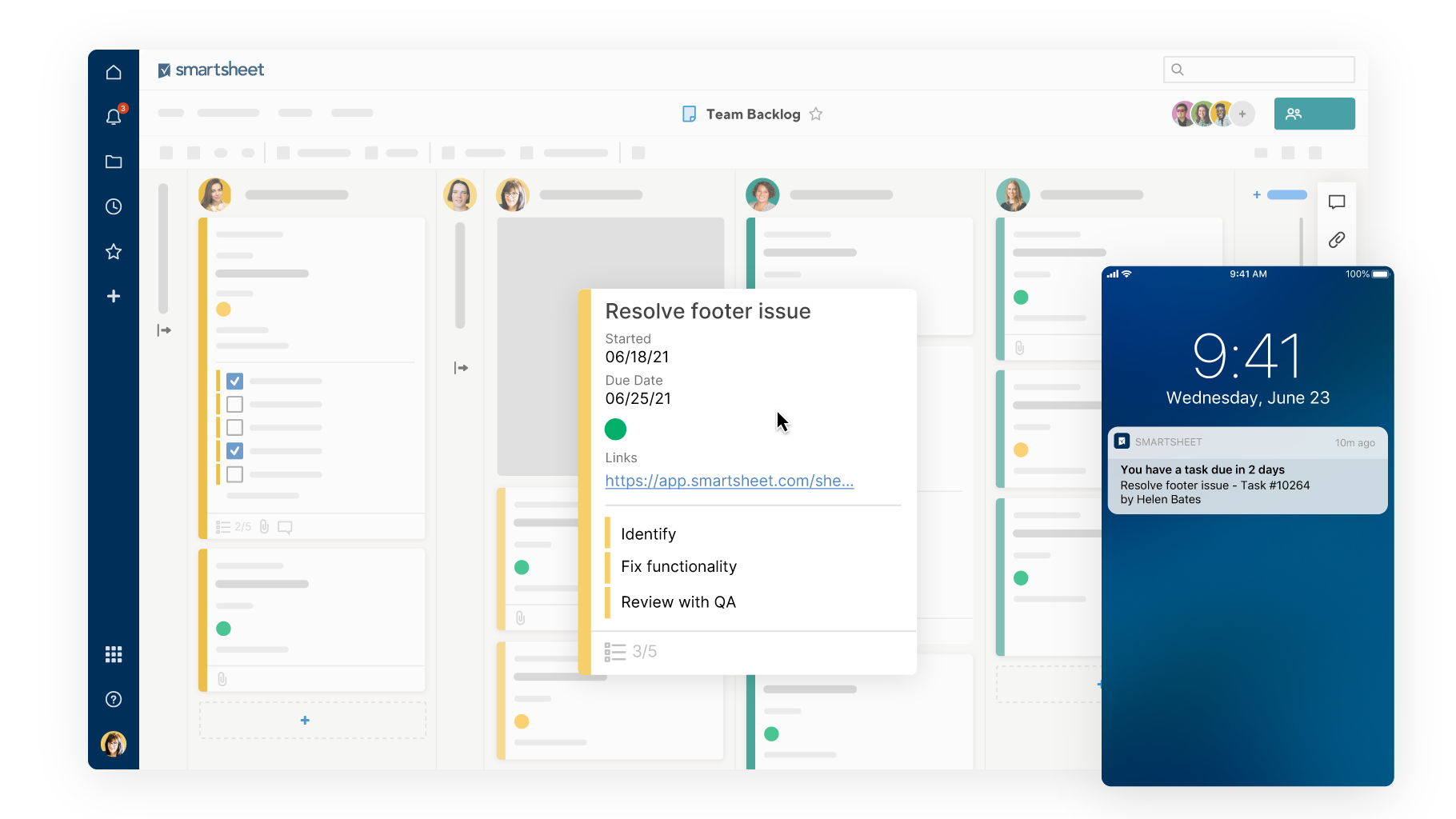The width and height of the screenshot is (1456, 819).
Task: Open Favorites star icon in sidebar
Action: tap(114, 251)
